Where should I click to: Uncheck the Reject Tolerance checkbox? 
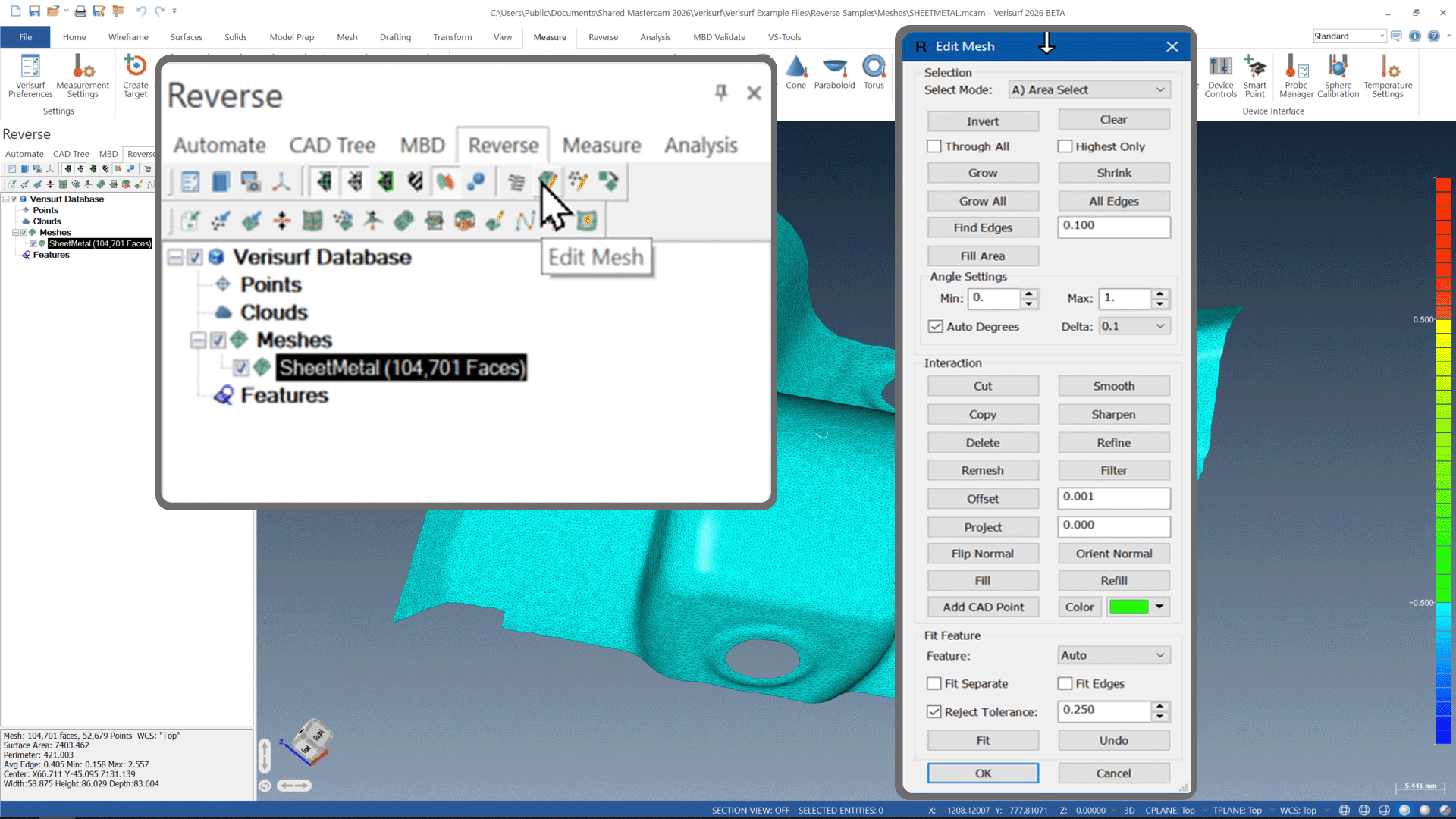click(x=934, y=712)
